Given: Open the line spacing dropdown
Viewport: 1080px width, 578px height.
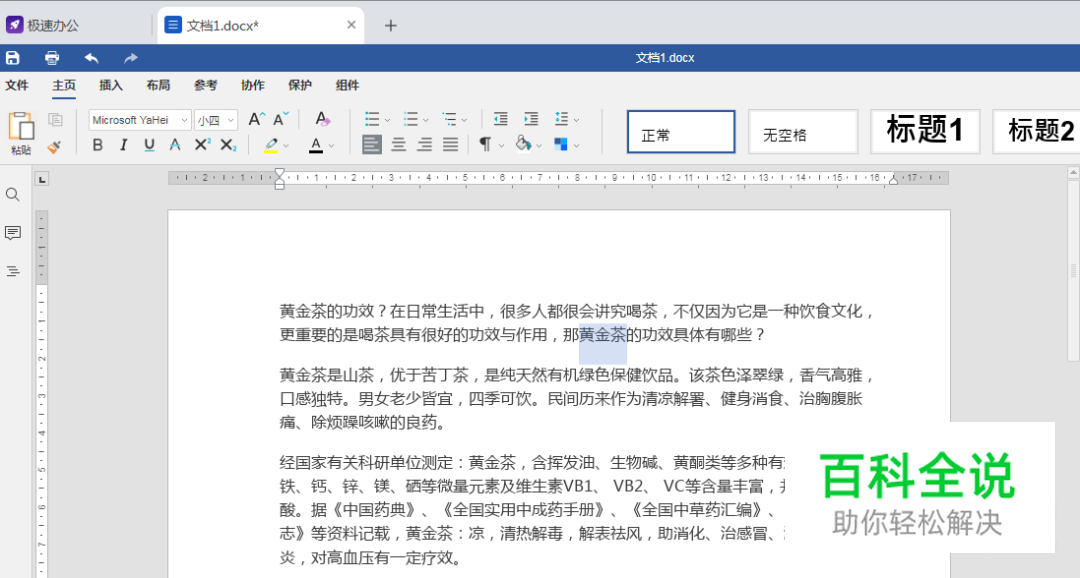Looking at the screenshot, I should (561, 119).
